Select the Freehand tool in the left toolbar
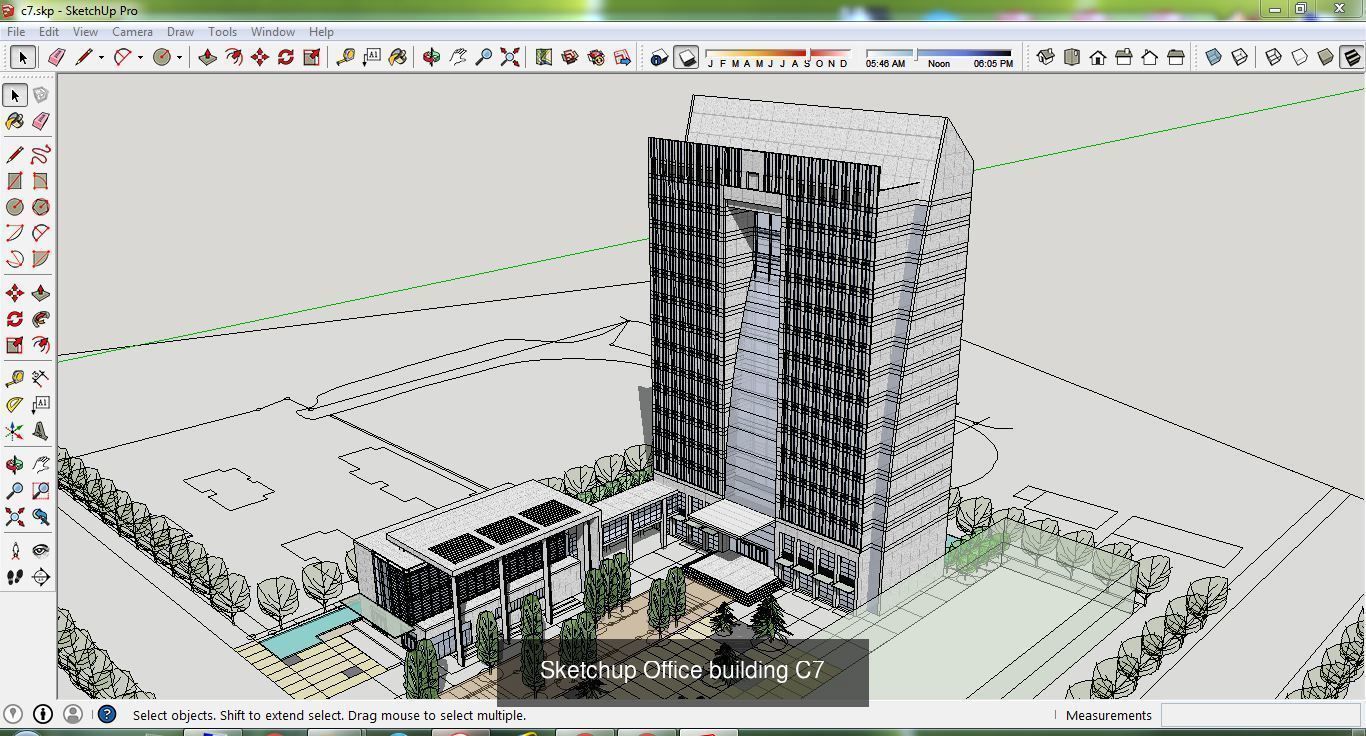This screenshot has height=736, width=1366. click(41, 155)
